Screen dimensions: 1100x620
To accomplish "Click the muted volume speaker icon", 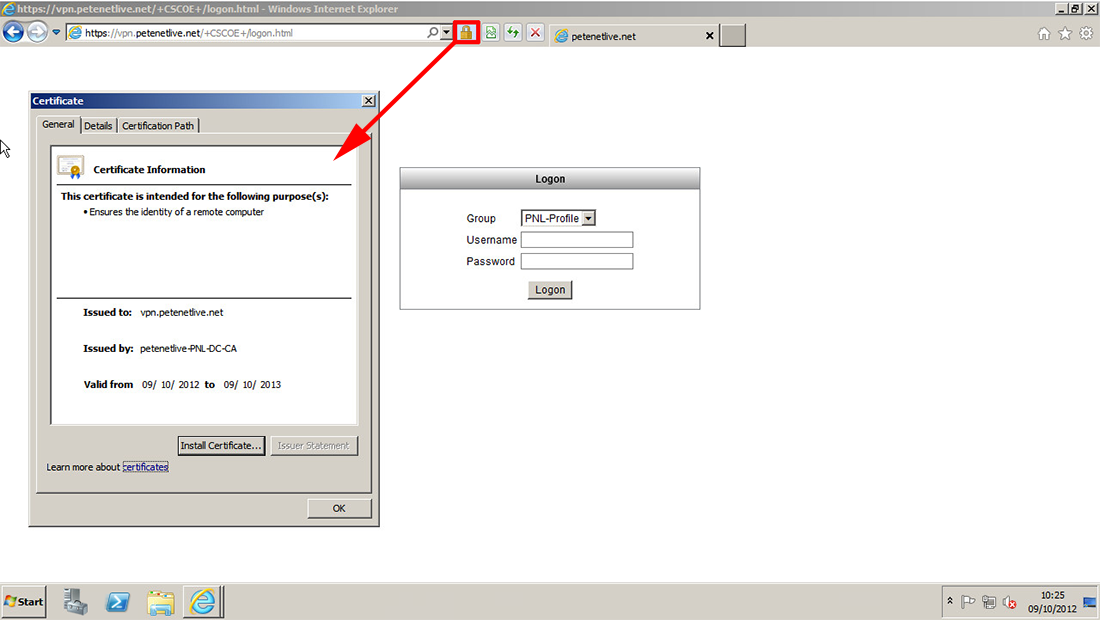I will pyautogui.click(x=1010, y=602).
